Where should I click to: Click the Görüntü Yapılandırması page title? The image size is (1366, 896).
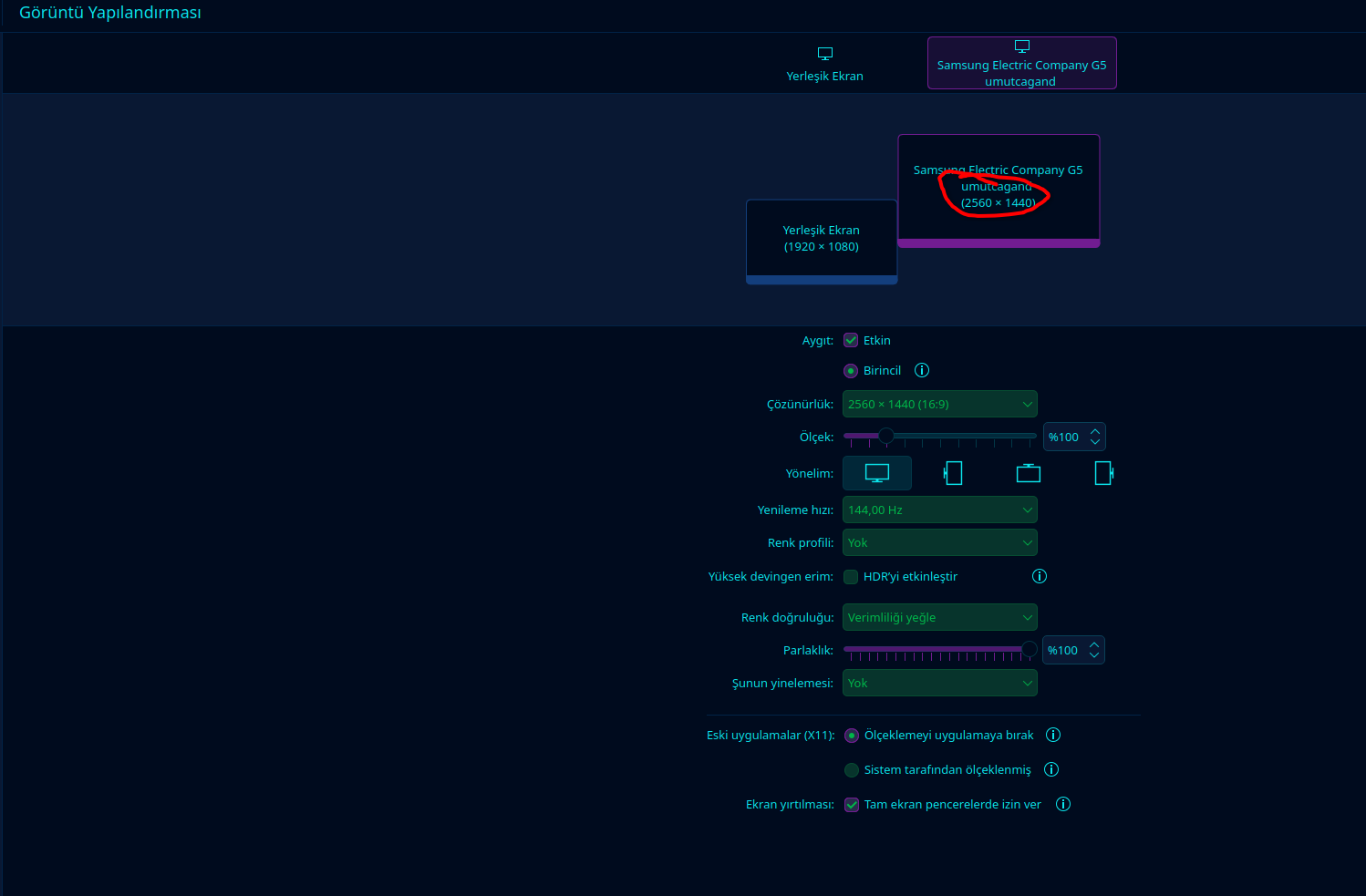coord(110,13)
